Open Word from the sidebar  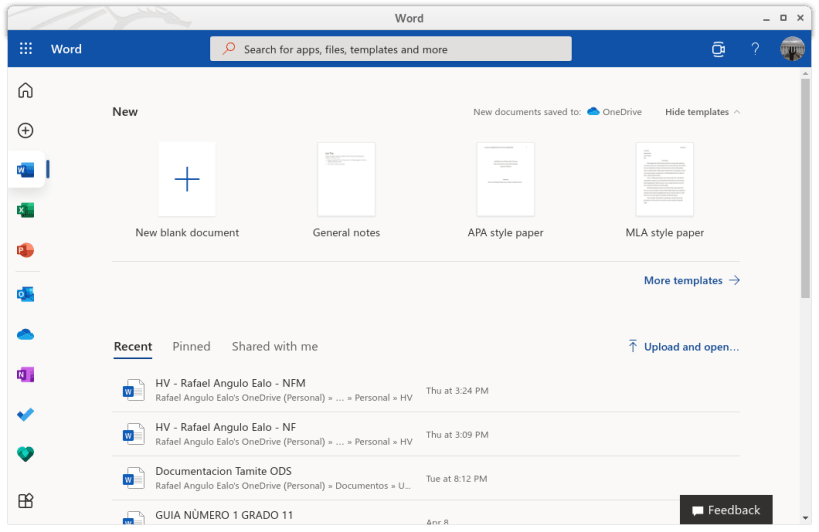[x=25, y=170]
